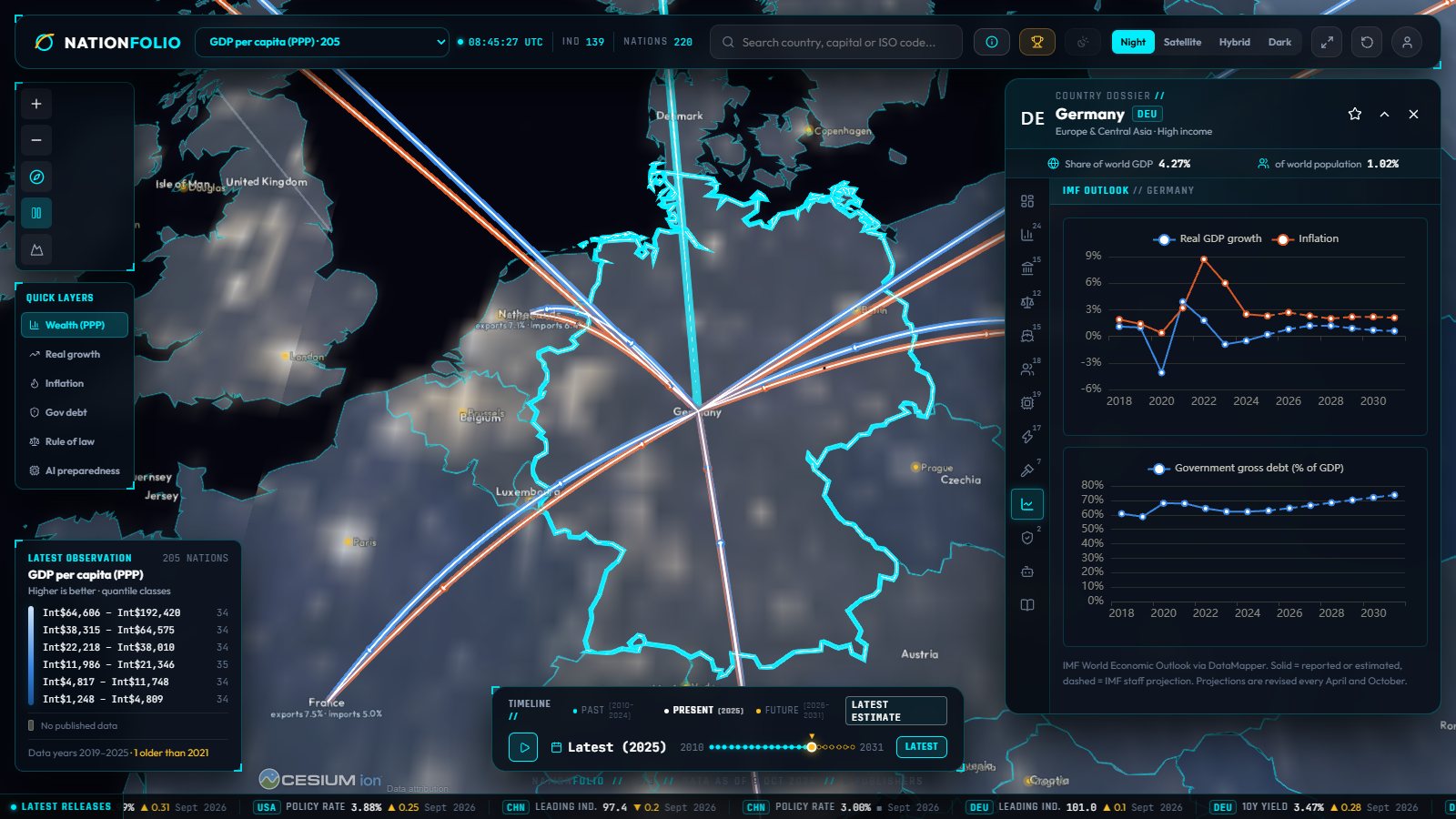Screen dimensions: 1456x819
Task: Open the GDP per capita (PPP) indicator dropdown
Action: click(x=322, y=42)
